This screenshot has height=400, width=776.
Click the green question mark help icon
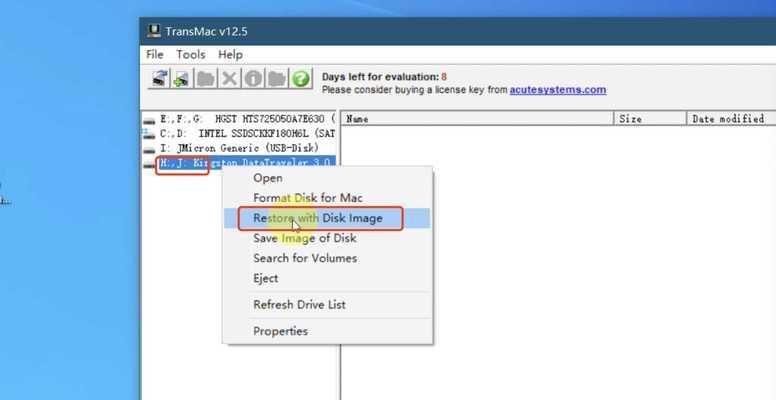pos(300,78)
